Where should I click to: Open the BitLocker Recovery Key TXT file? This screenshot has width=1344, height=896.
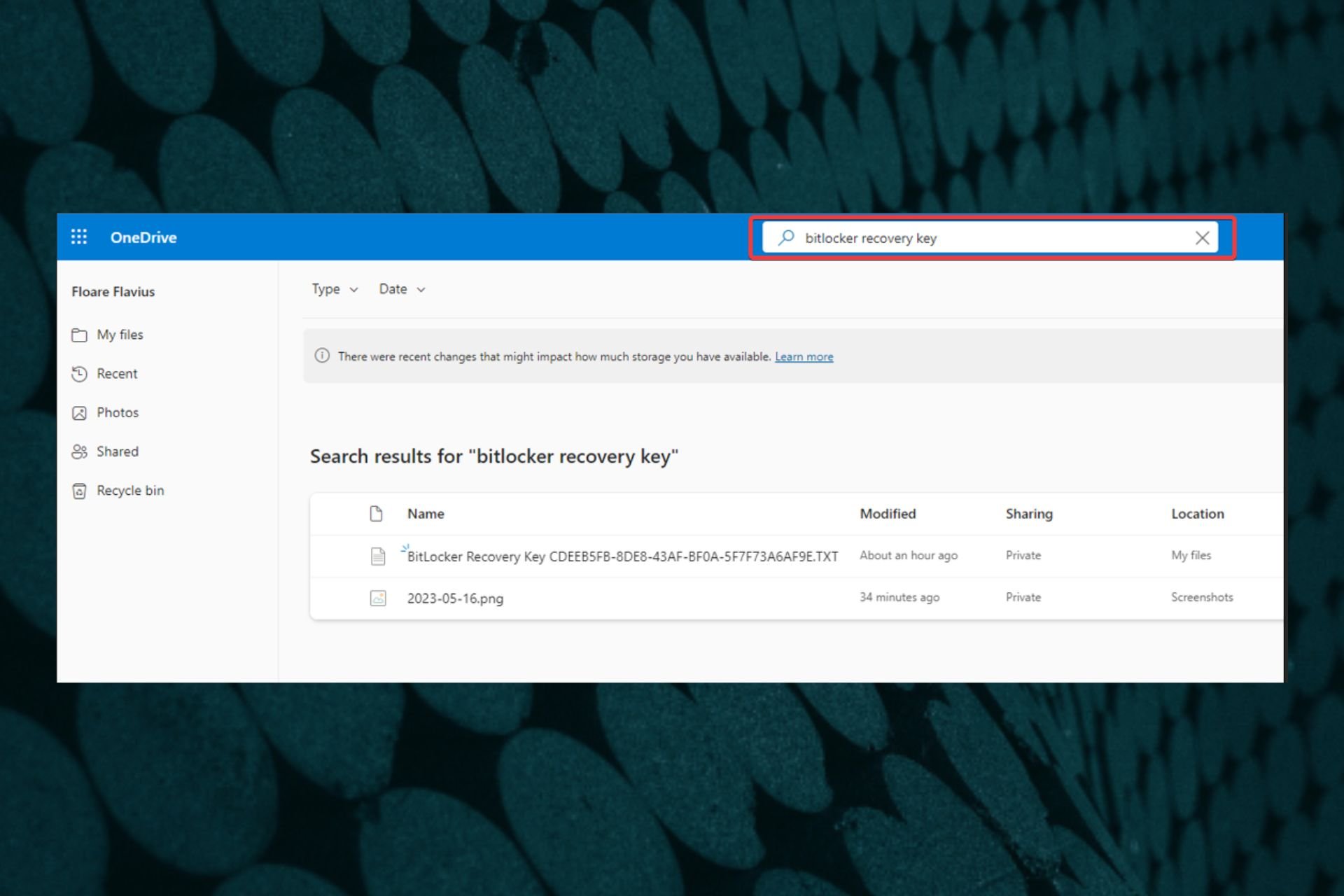coord(622,556)
